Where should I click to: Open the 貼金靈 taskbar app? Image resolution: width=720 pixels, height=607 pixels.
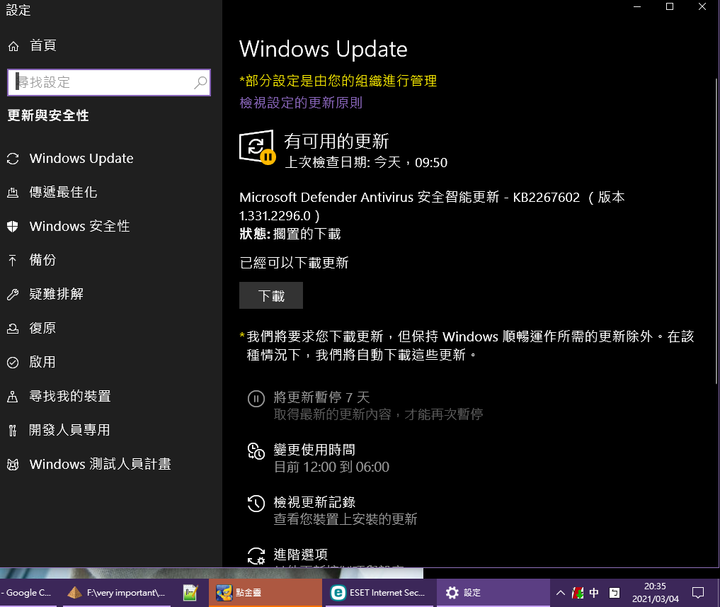coord(265,593)
